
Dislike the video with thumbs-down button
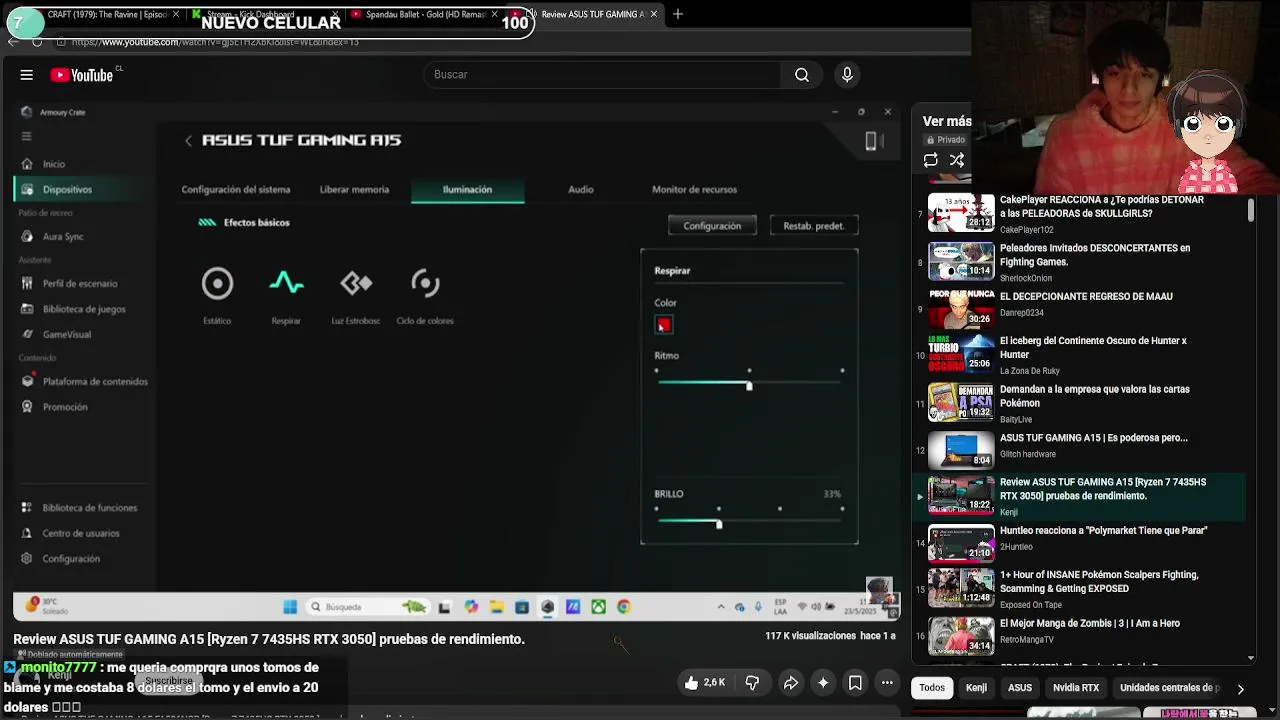(x=752, y=683)
